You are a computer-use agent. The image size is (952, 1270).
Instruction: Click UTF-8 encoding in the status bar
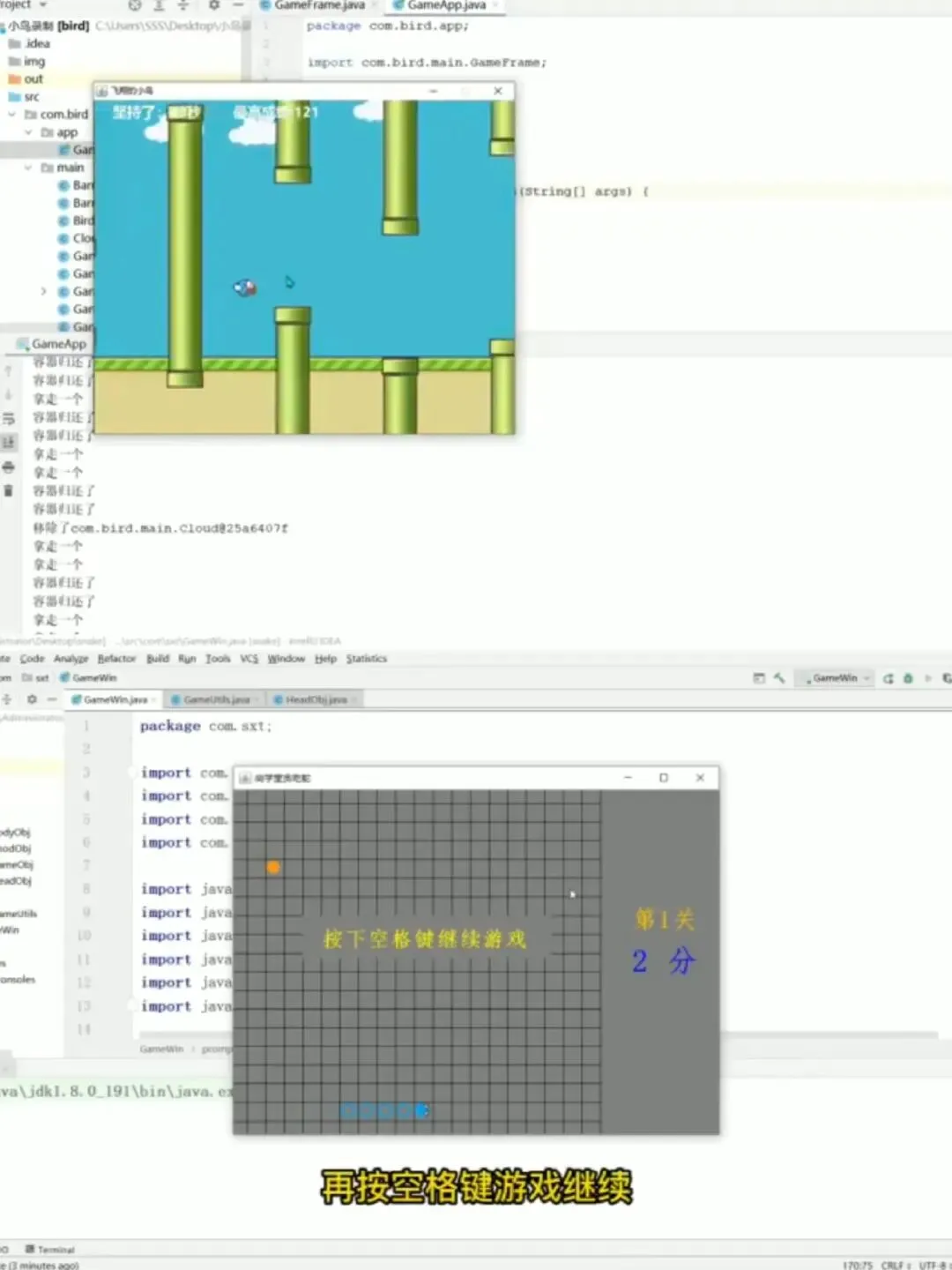933,1265
